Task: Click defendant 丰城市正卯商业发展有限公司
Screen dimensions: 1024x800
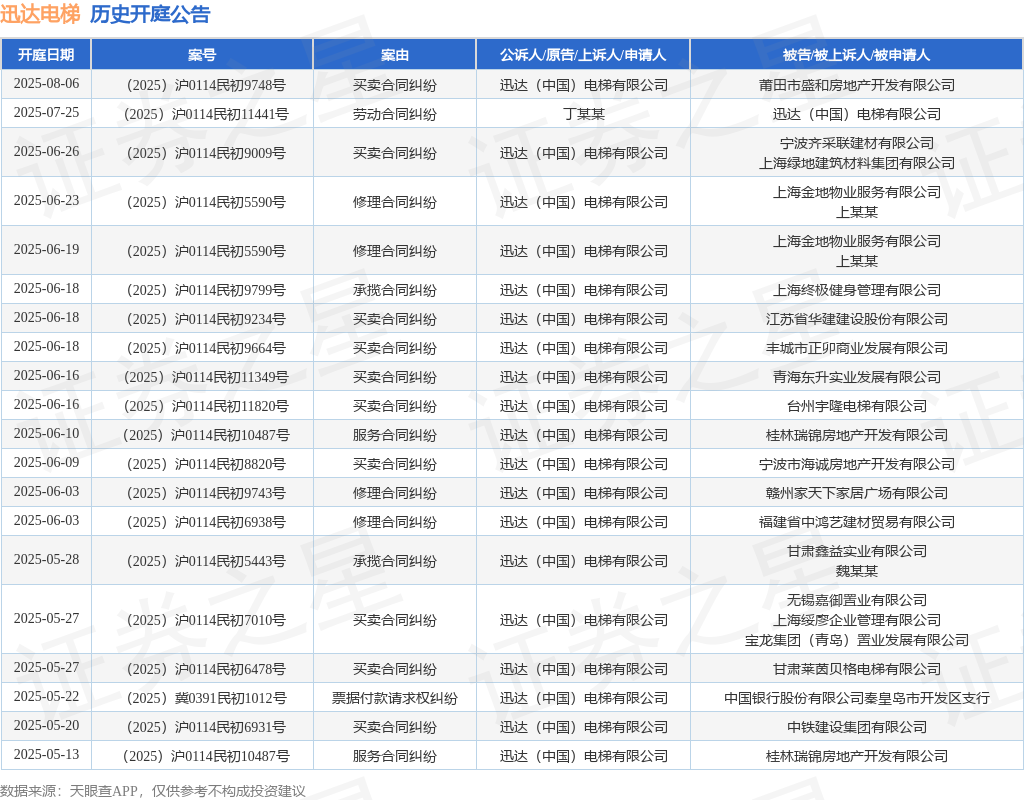Action: [857, 348]
